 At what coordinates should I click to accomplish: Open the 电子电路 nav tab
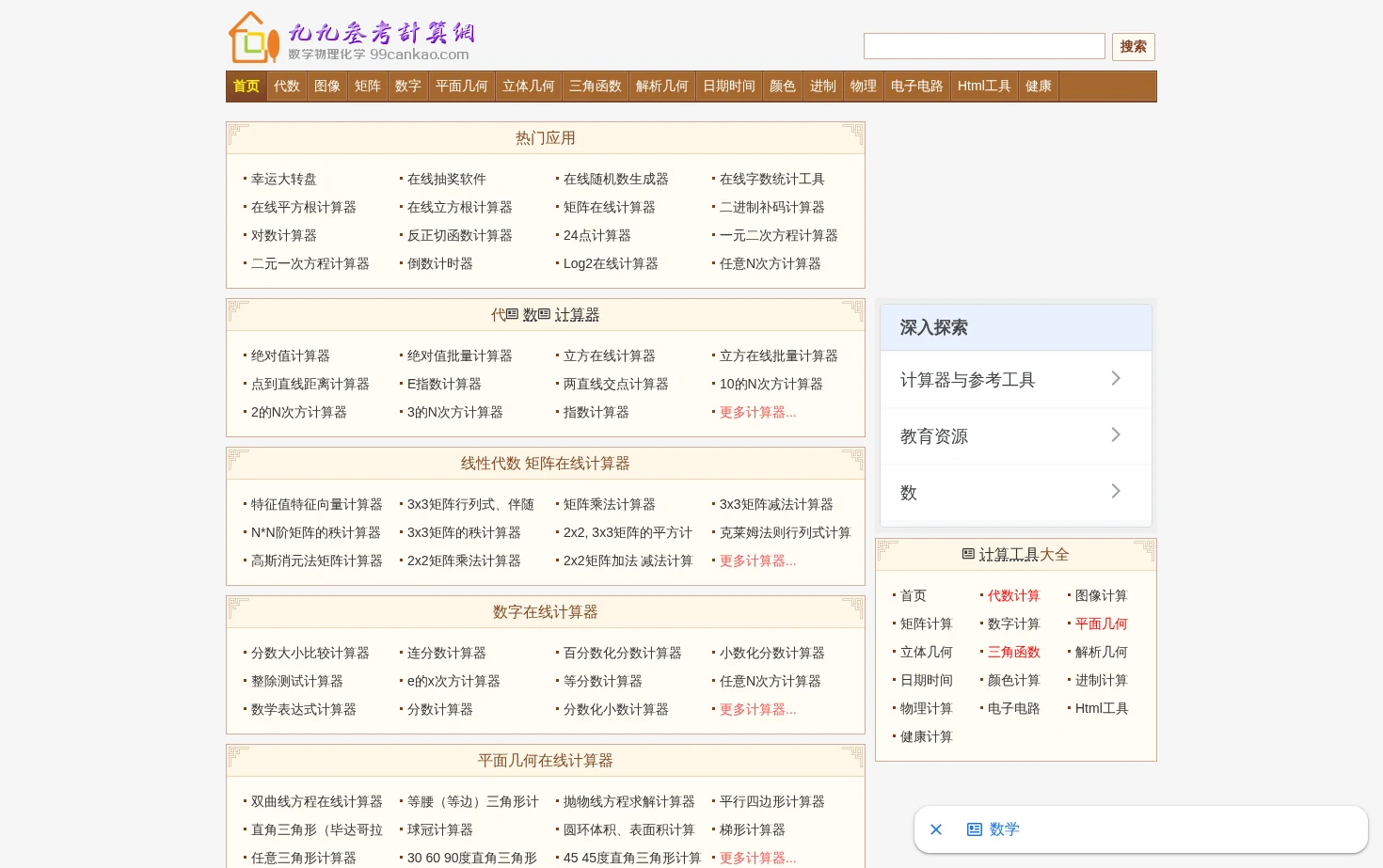[x=917, y=86]
